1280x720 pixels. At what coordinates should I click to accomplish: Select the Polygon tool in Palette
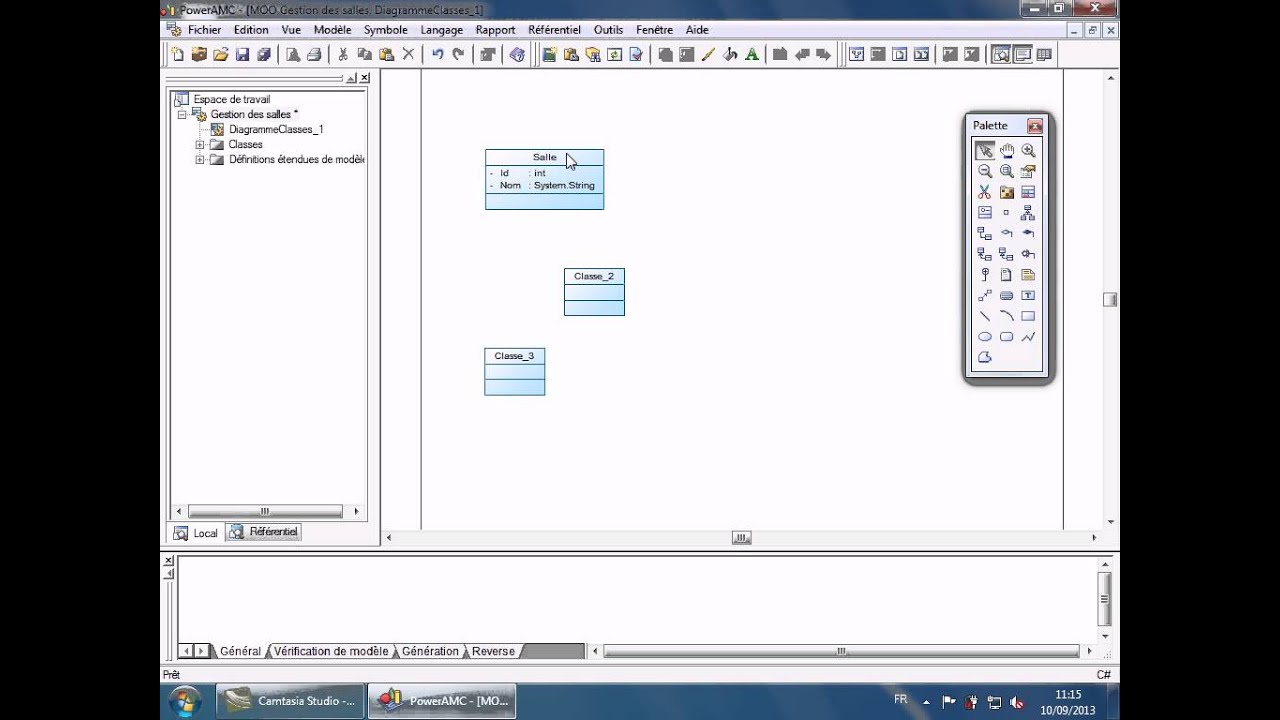[985, 357]
